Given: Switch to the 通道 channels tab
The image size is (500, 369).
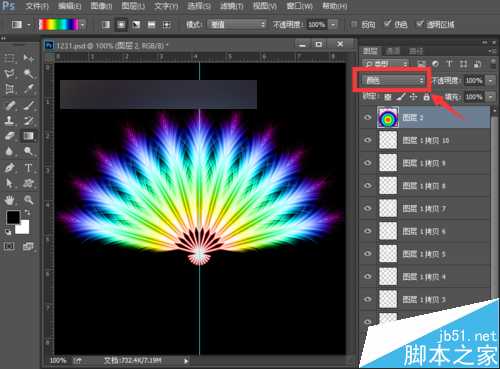Looking at the screenshot, I should point(392,51).
